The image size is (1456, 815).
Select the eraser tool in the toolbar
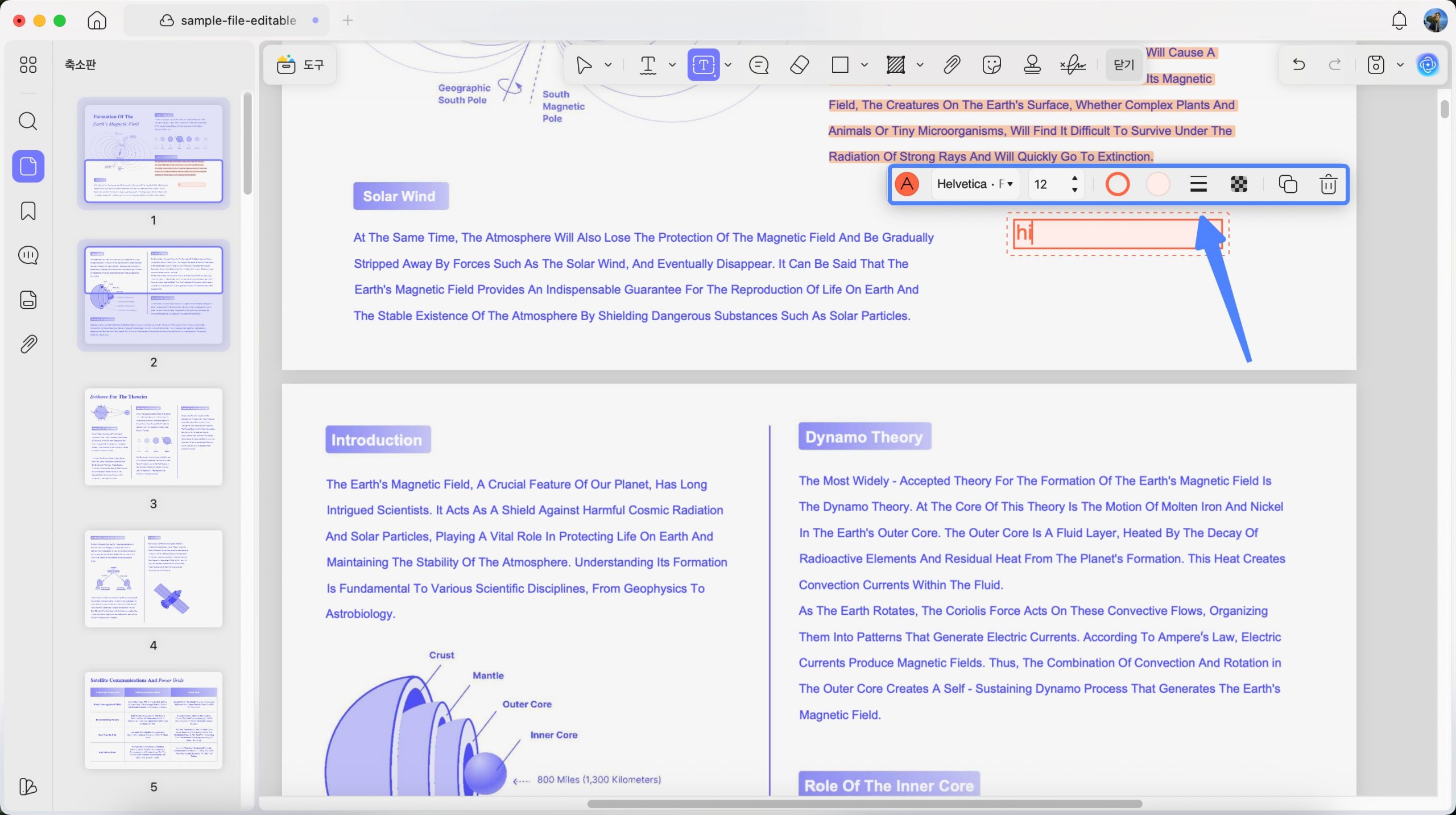pyautogui.click(x=800, y=65)
